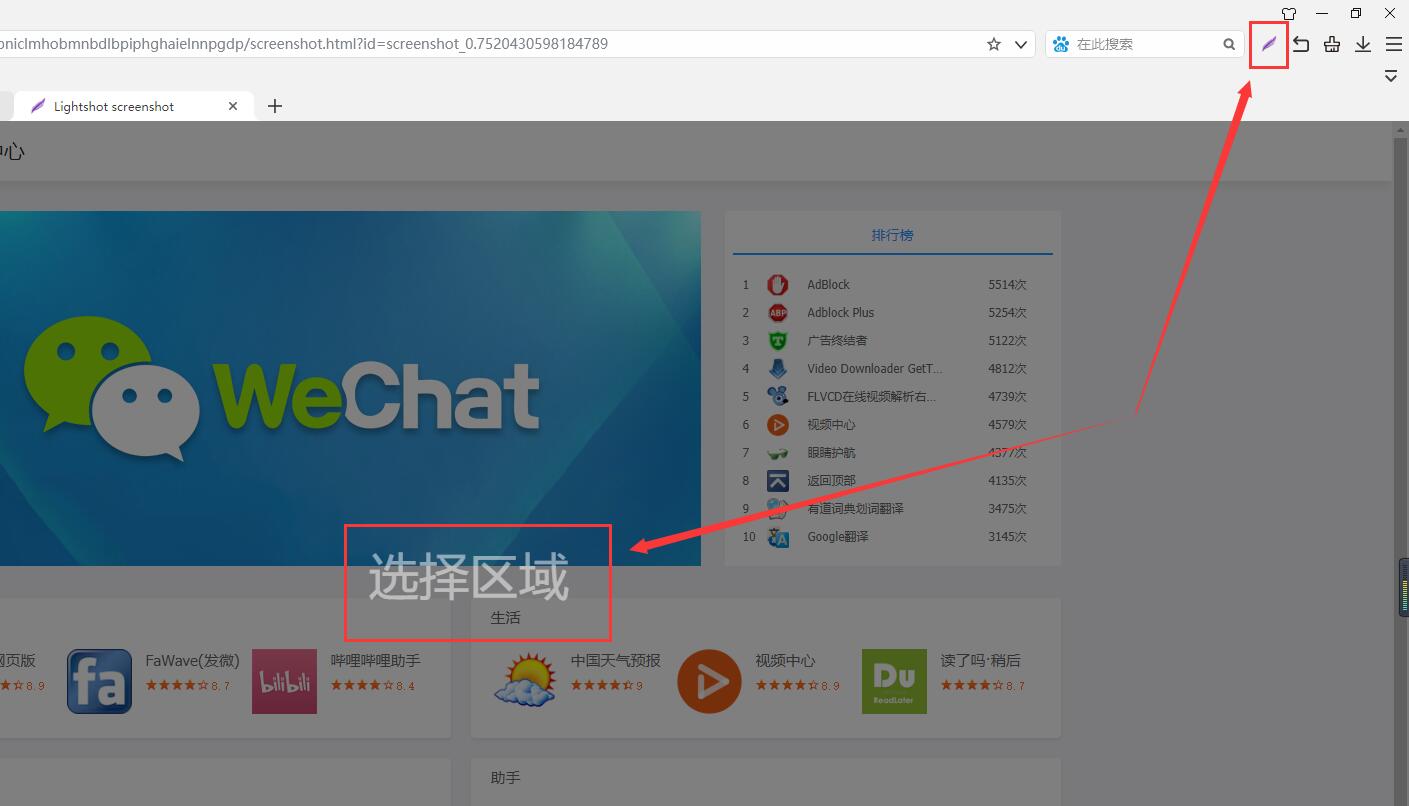
Task: Click the cleaner brush icon in the toolbar
Action: coord(1331,44)
